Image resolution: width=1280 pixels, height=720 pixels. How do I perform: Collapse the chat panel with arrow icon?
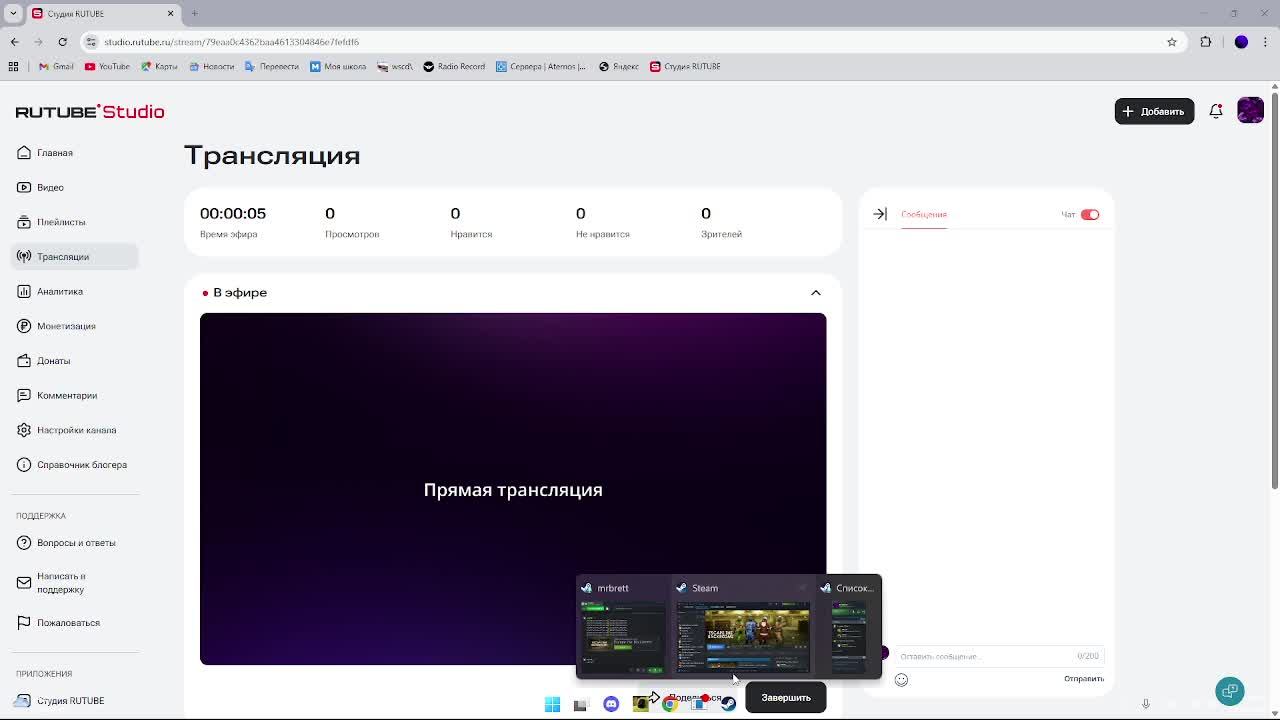coord(880,214)
